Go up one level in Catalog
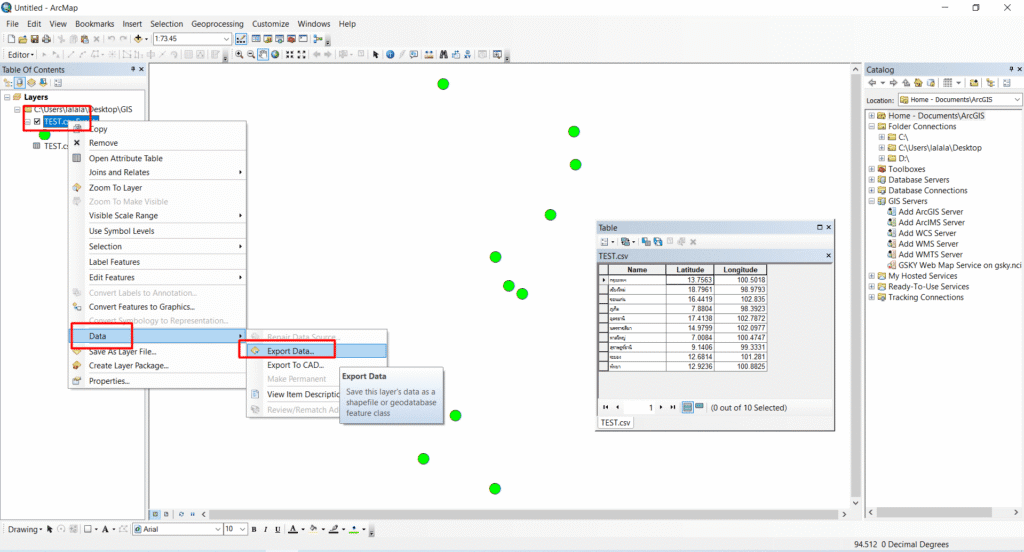The width and height of the screenshot is (1024, 552). click(x=906, y=83)
